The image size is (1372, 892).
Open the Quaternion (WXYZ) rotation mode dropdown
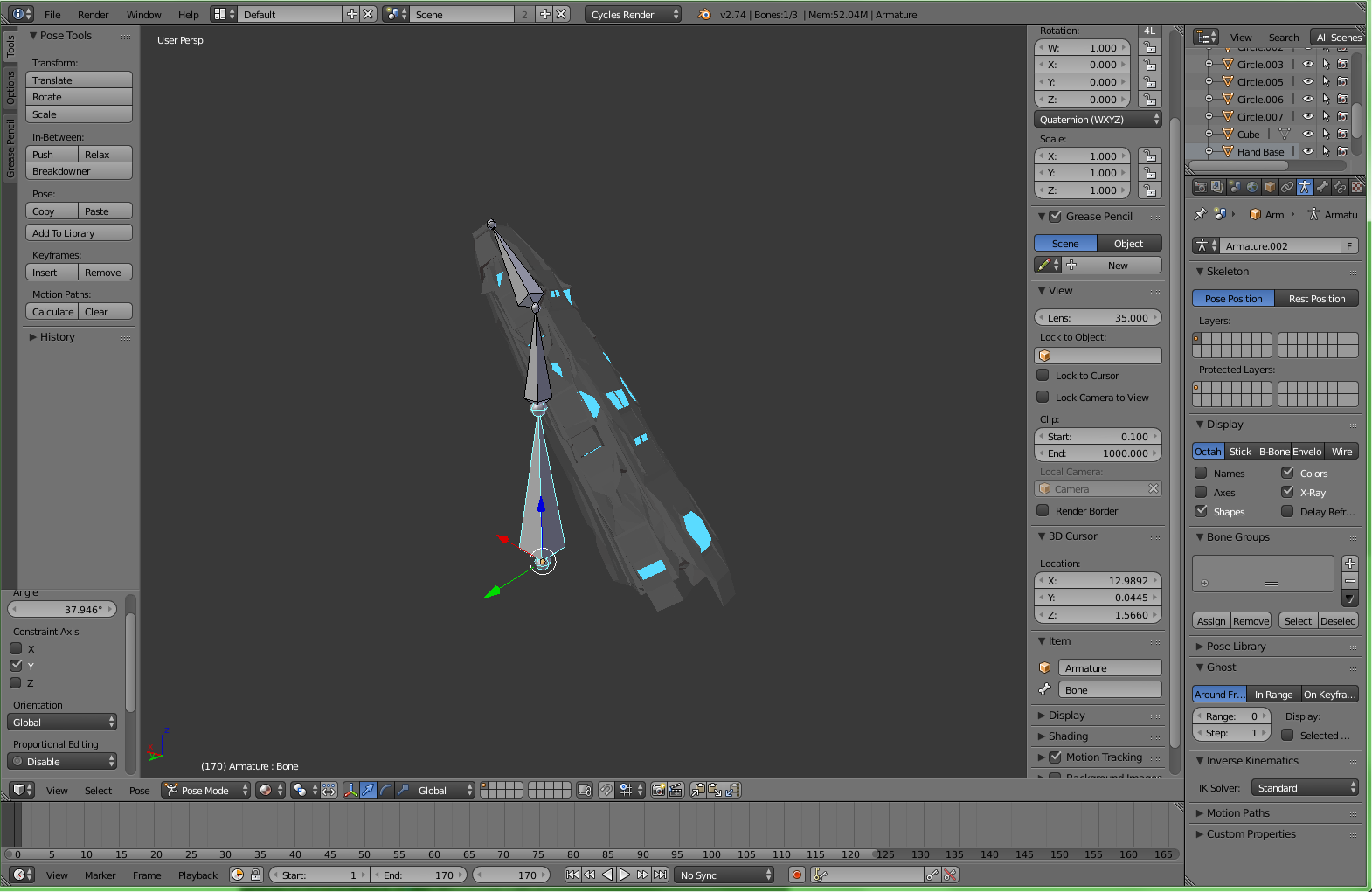coord(1098,120)
